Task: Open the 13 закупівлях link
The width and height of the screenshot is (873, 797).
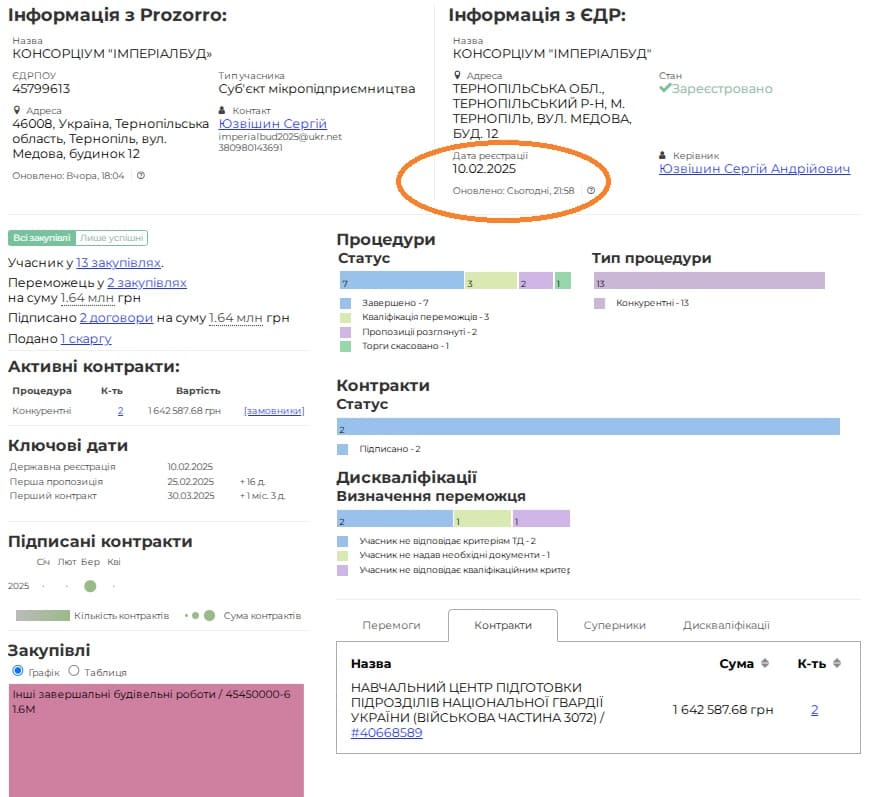Action: (x=118, y=263)
